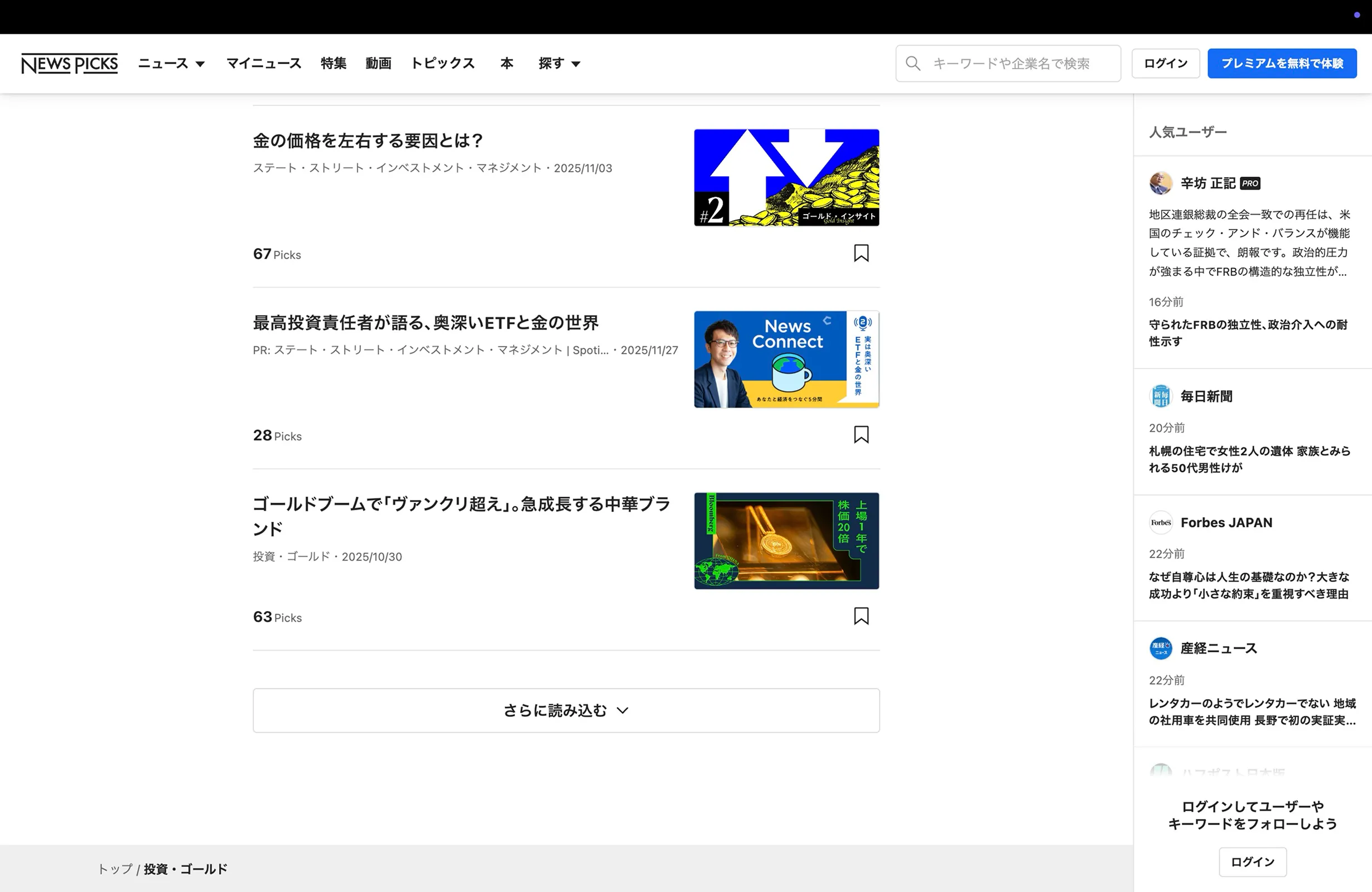Open なぜ自尊心は人生の基礎なのか headline

(x=1249, y=585)
